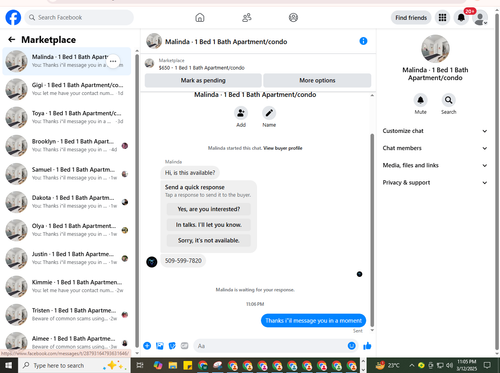The width and height of the screenshot is (500, 373).
Task: Open the Groups icon in top navigation
Action: click(x=293, y=17)
